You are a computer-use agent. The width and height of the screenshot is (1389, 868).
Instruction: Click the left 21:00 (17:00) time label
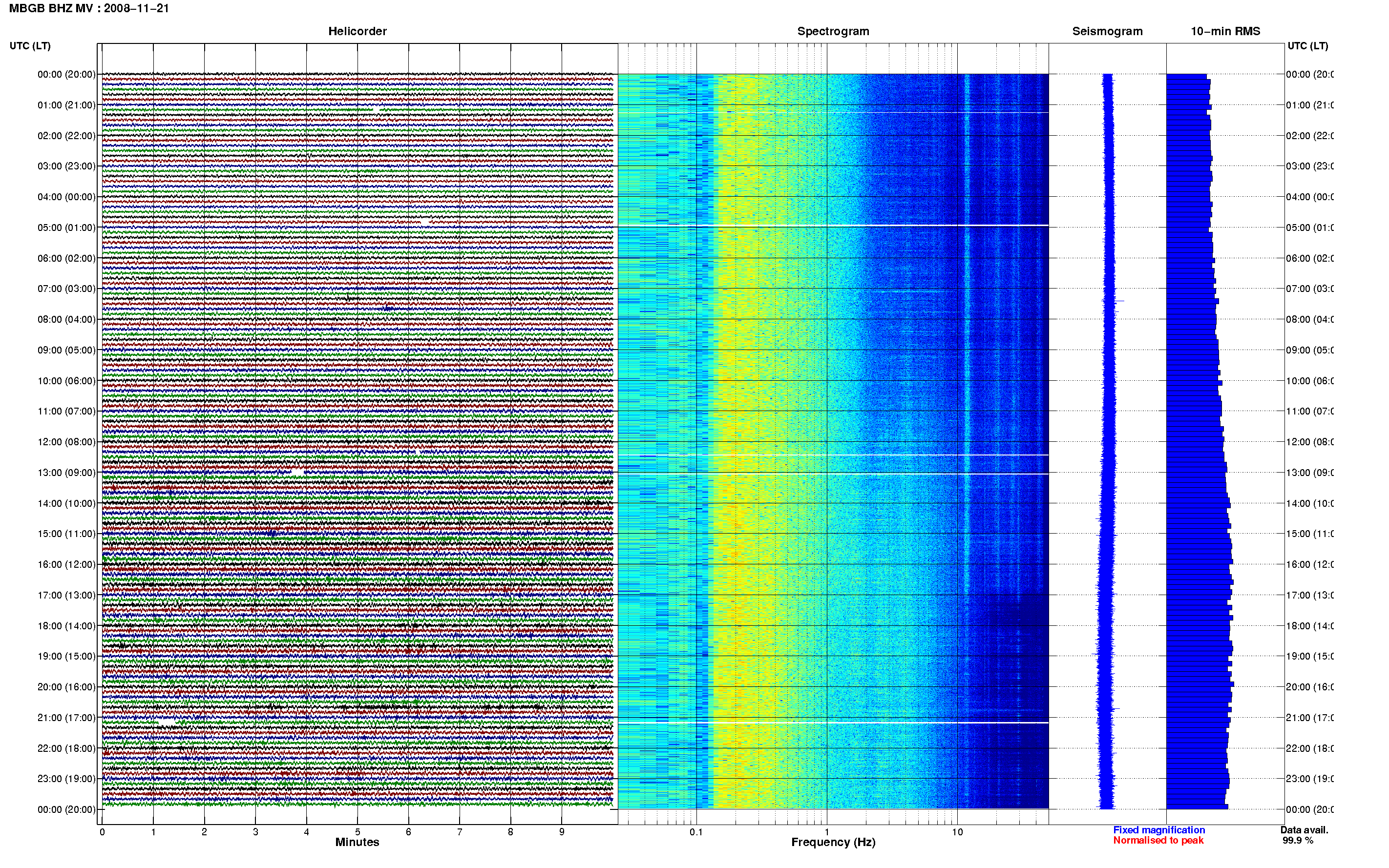[x=66, y=718]
